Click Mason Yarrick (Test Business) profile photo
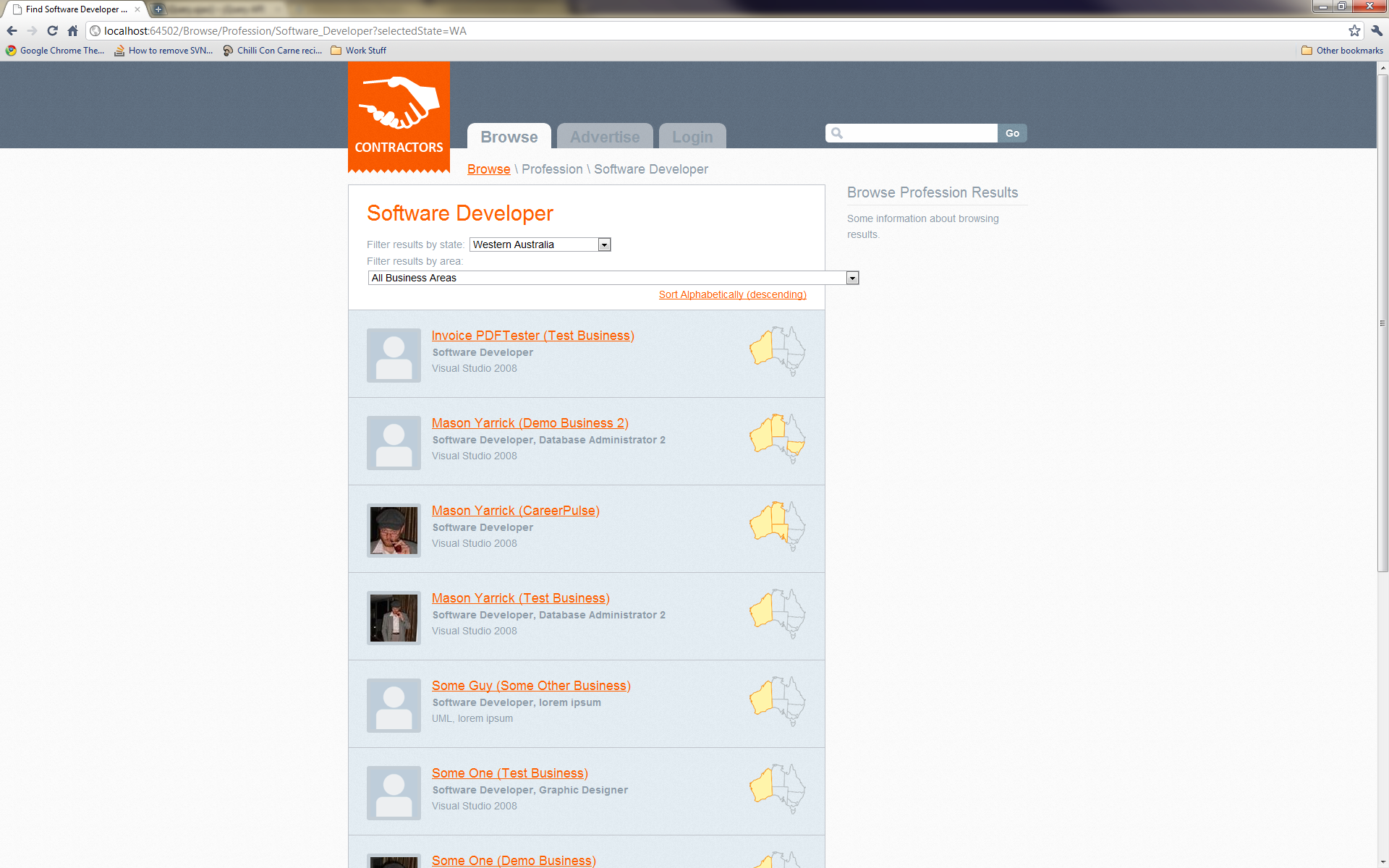This screenshot has height=868, width=1389. click(394, 618)
